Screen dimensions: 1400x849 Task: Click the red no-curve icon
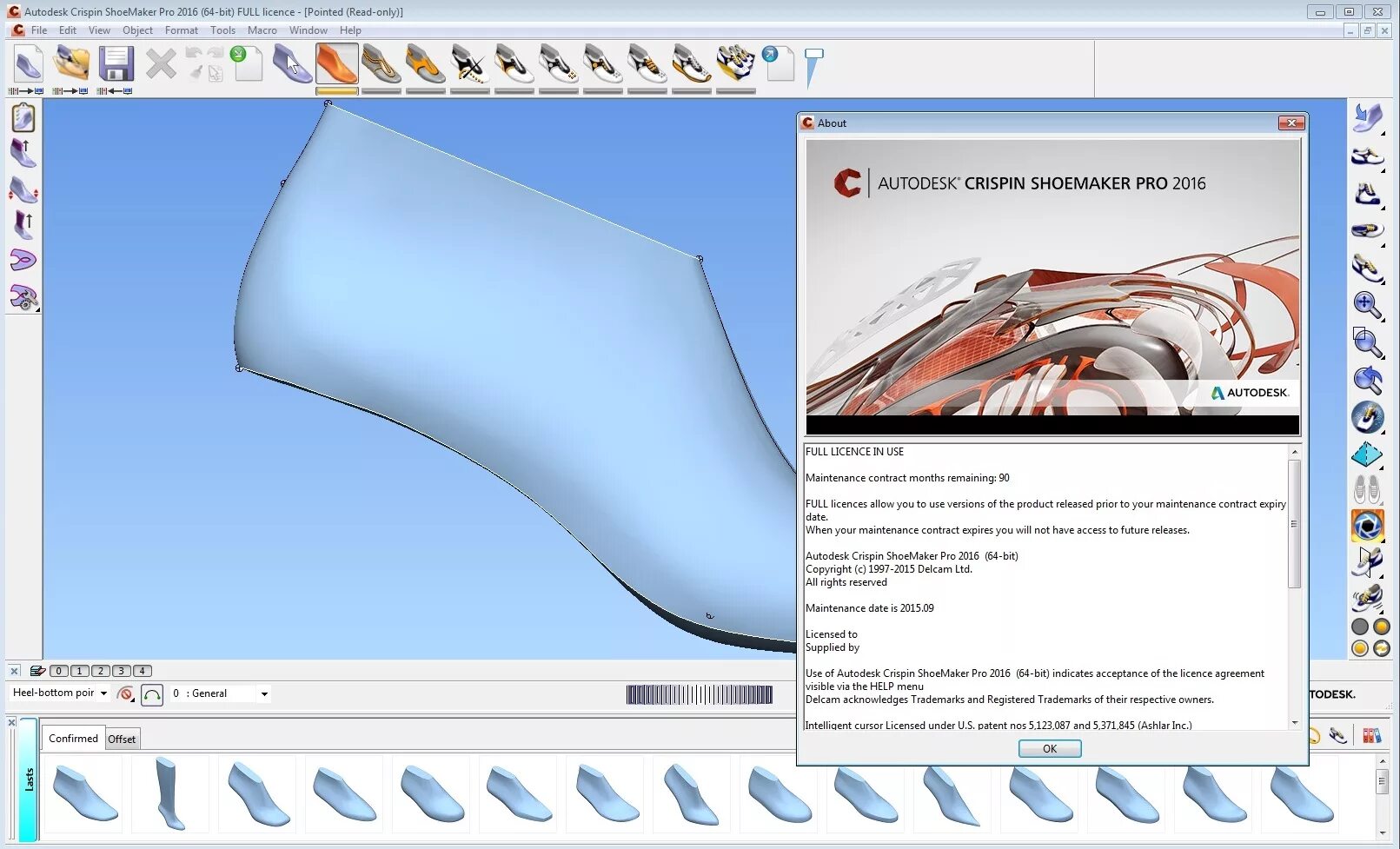pyautogui.click(x=126, y=693)
